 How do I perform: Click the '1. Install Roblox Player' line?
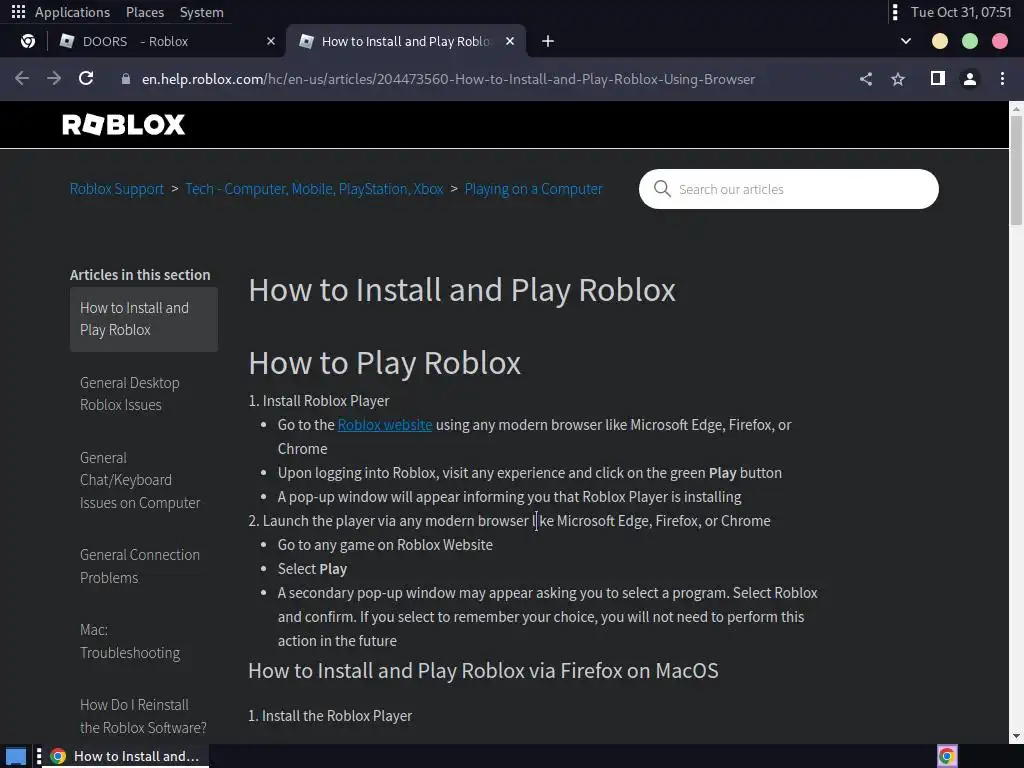pos(319,400)
